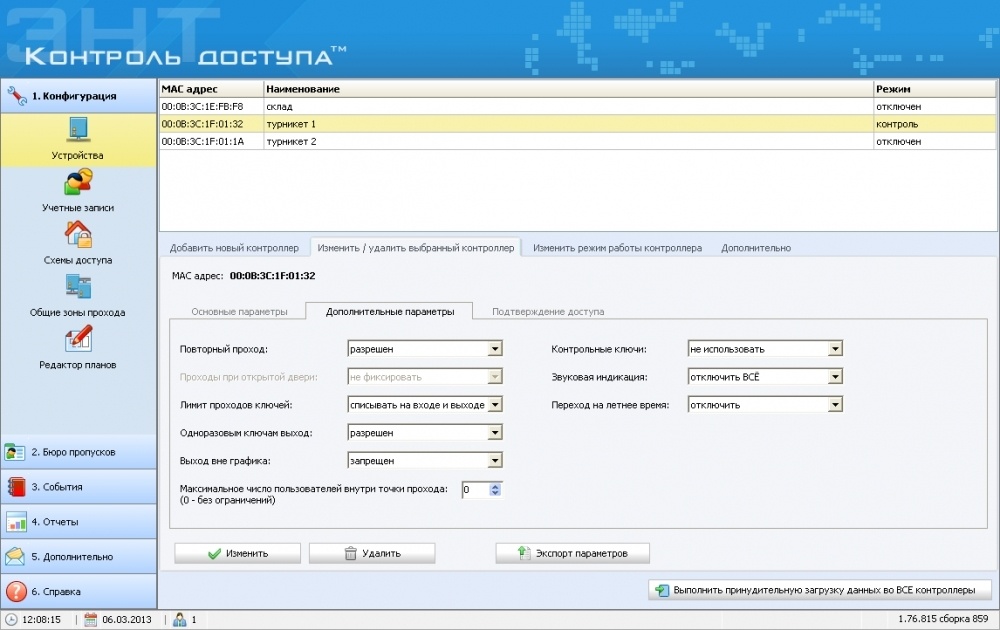This screenshot has height=630, width=1000.
Task: Click the envelope icon for Дополнительно
Action: (15, 557)
